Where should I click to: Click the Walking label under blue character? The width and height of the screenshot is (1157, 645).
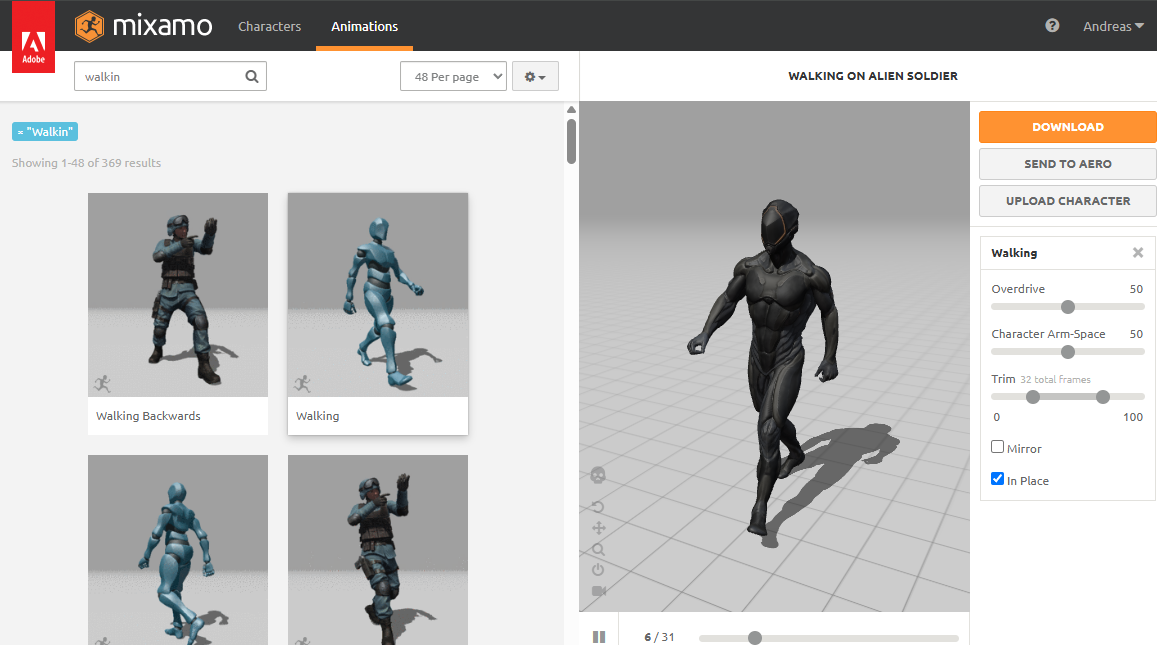pyautogui.click(x=317, y=416)
